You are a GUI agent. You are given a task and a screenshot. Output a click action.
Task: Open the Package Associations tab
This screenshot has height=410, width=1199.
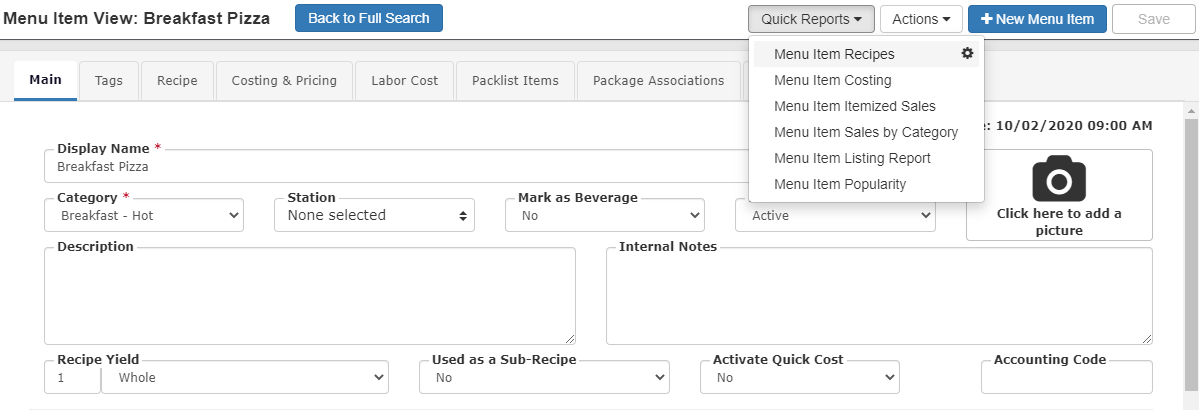(658, 80)
